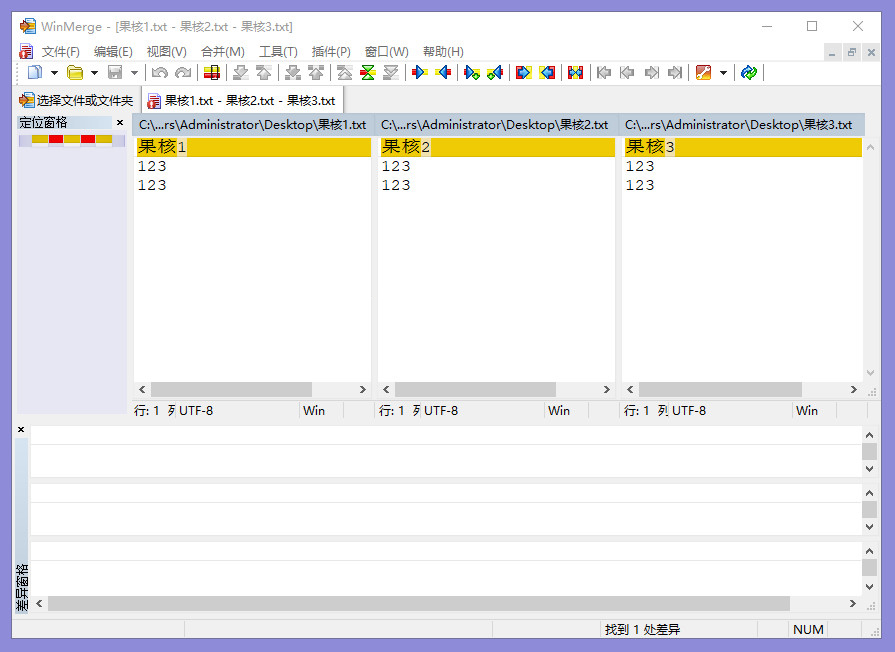Open the dropdown arrow beside the New icon
The height and width of the screenshot is (652, 895).
click(53, 72)
